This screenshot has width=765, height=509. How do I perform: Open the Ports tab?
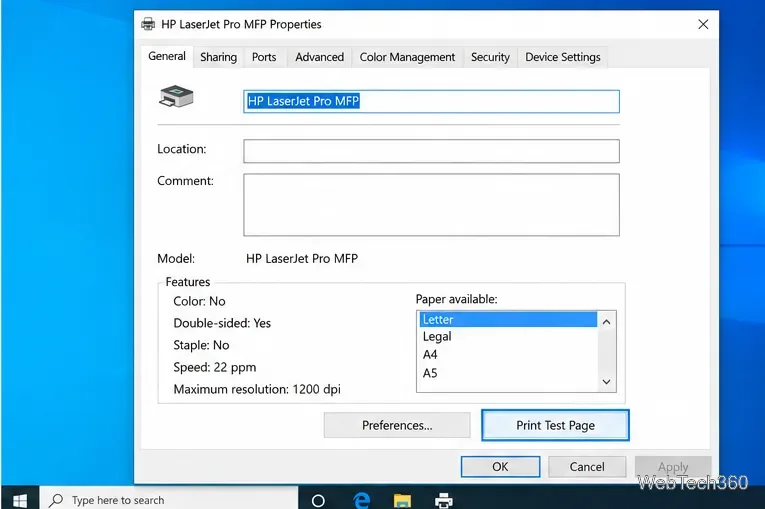(264, 57)
